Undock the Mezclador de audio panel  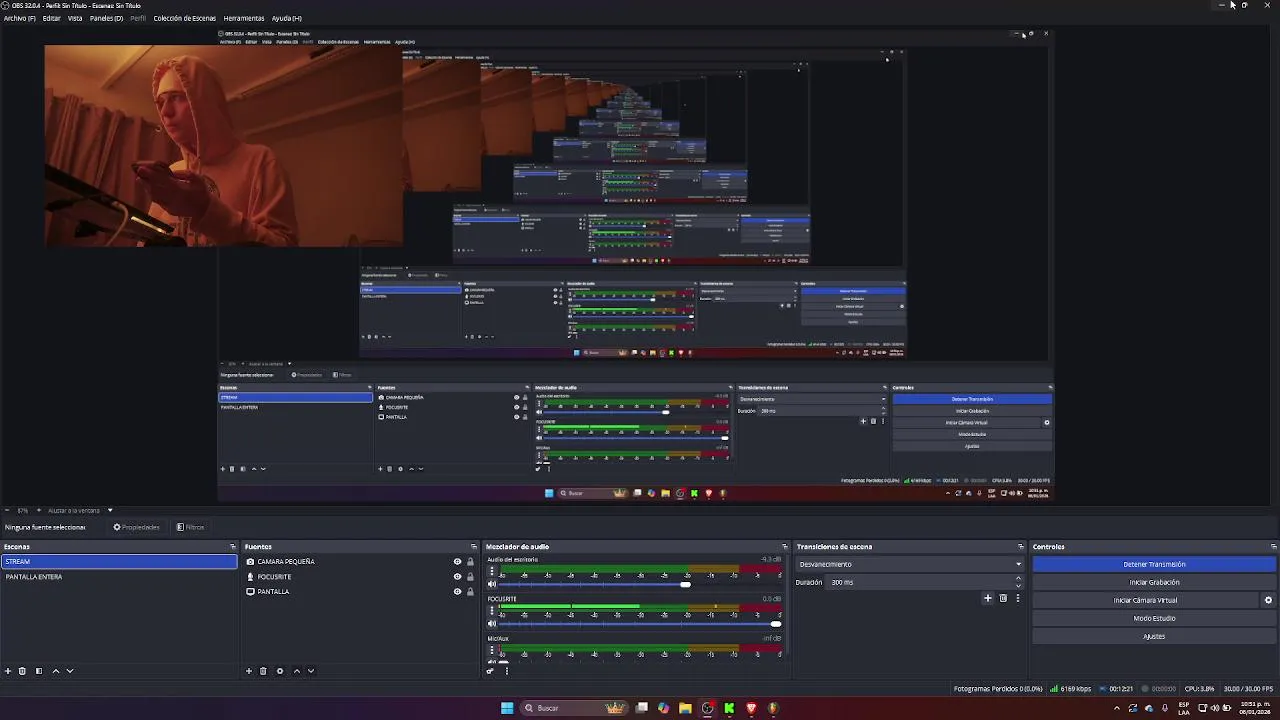(x=785, y=547)
